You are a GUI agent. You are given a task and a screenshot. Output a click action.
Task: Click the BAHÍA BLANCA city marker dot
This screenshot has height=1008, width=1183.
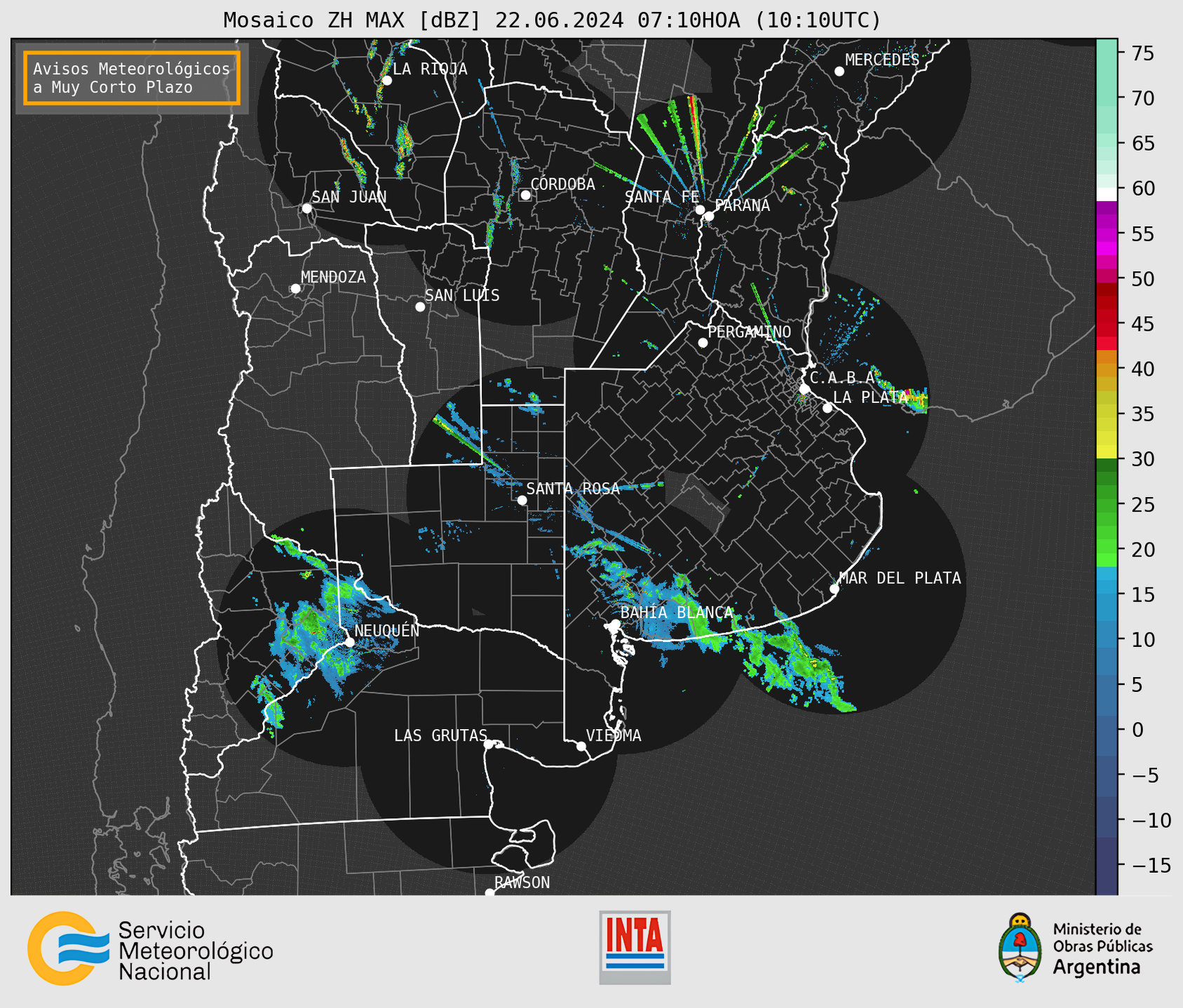(x=615, y=624)
